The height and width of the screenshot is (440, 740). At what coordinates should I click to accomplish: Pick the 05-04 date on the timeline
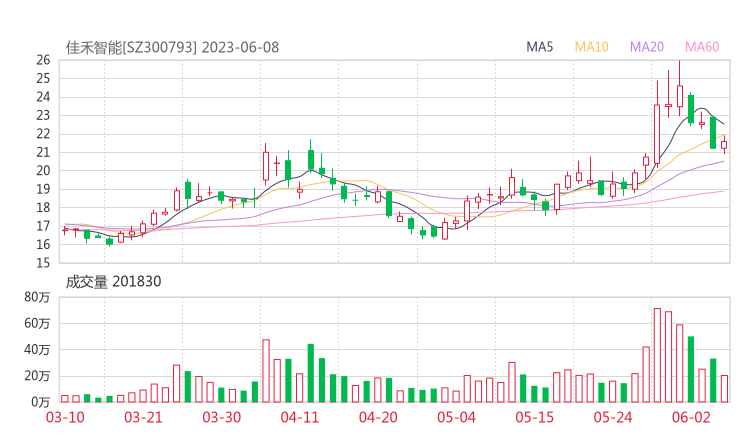(x=455, y=417)
